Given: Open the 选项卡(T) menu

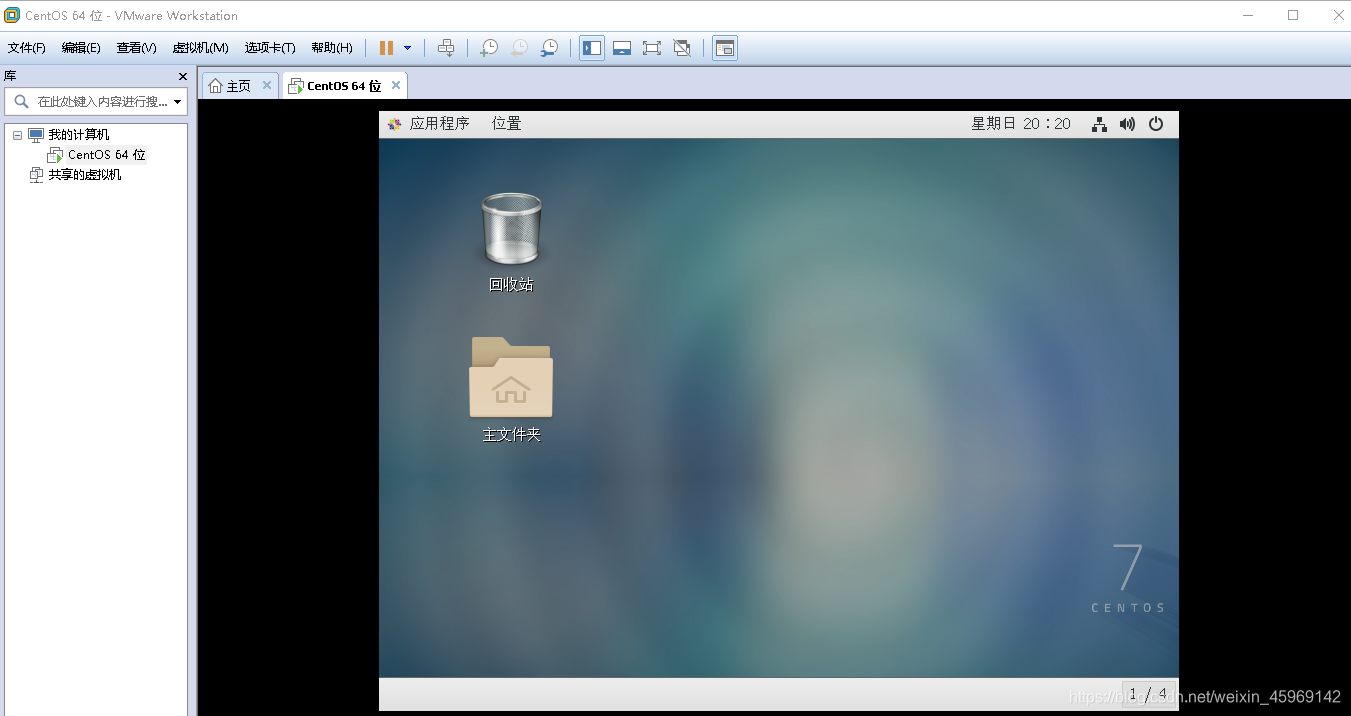Looking at the screenshot, I should point(270,48).
